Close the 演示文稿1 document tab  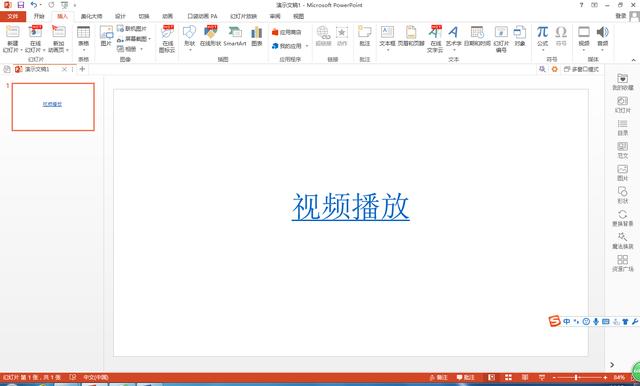click(64, 69)
